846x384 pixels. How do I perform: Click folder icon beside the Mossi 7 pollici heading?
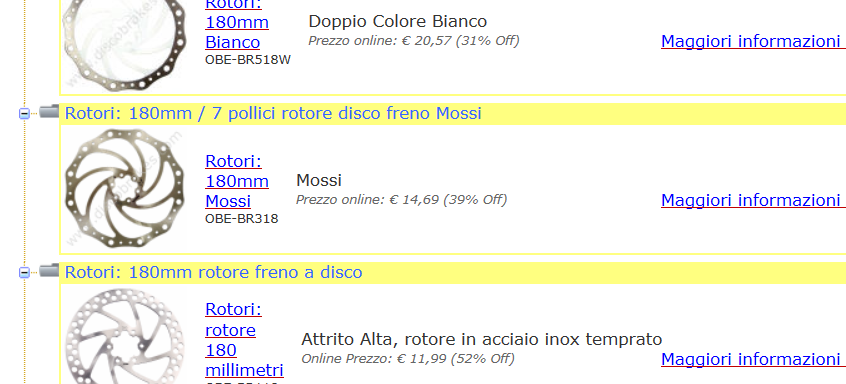click(49, 112)
